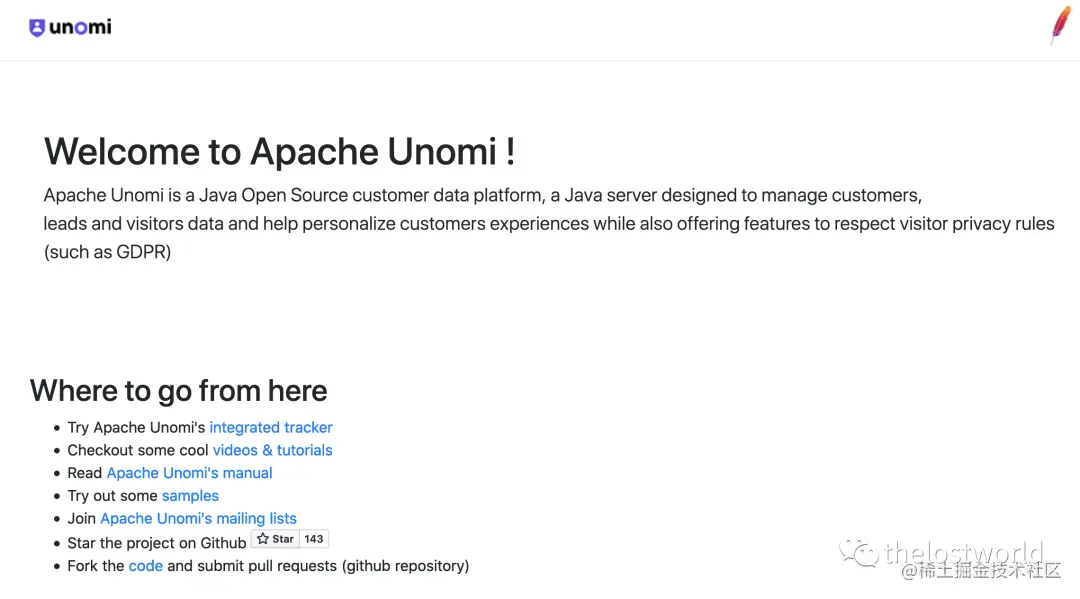This screenshot has width=1080, height=599.
Task: Go to the samples link
Action: pos(190,496)
